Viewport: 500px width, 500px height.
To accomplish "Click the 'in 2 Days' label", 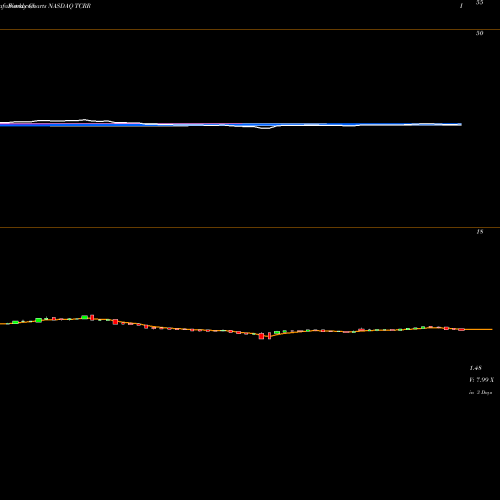I will pyautogui.click(x=480, y=393).
